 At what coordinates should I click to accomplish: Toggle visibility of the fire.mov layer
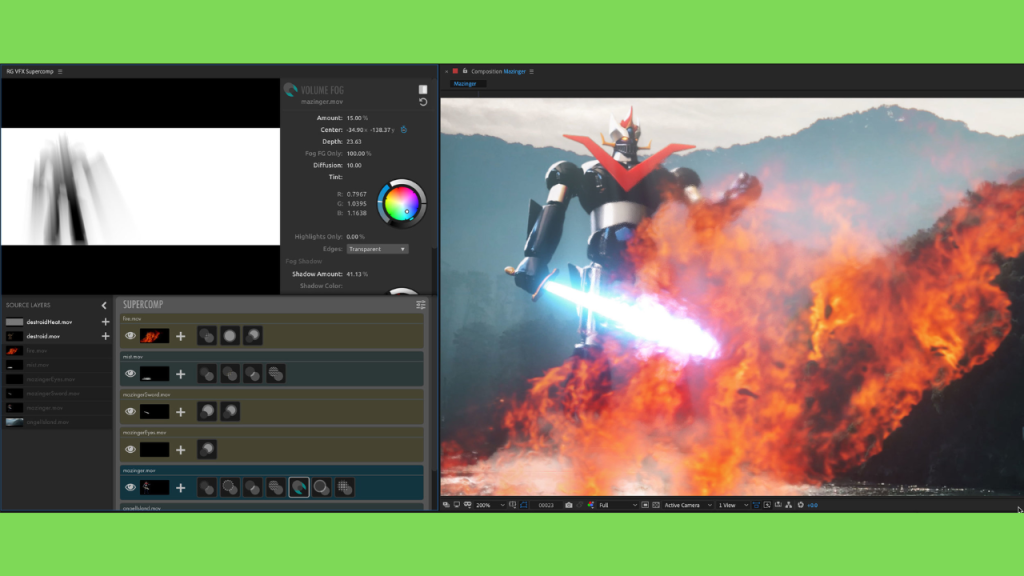pyautogui.click(x=131, y=336)
